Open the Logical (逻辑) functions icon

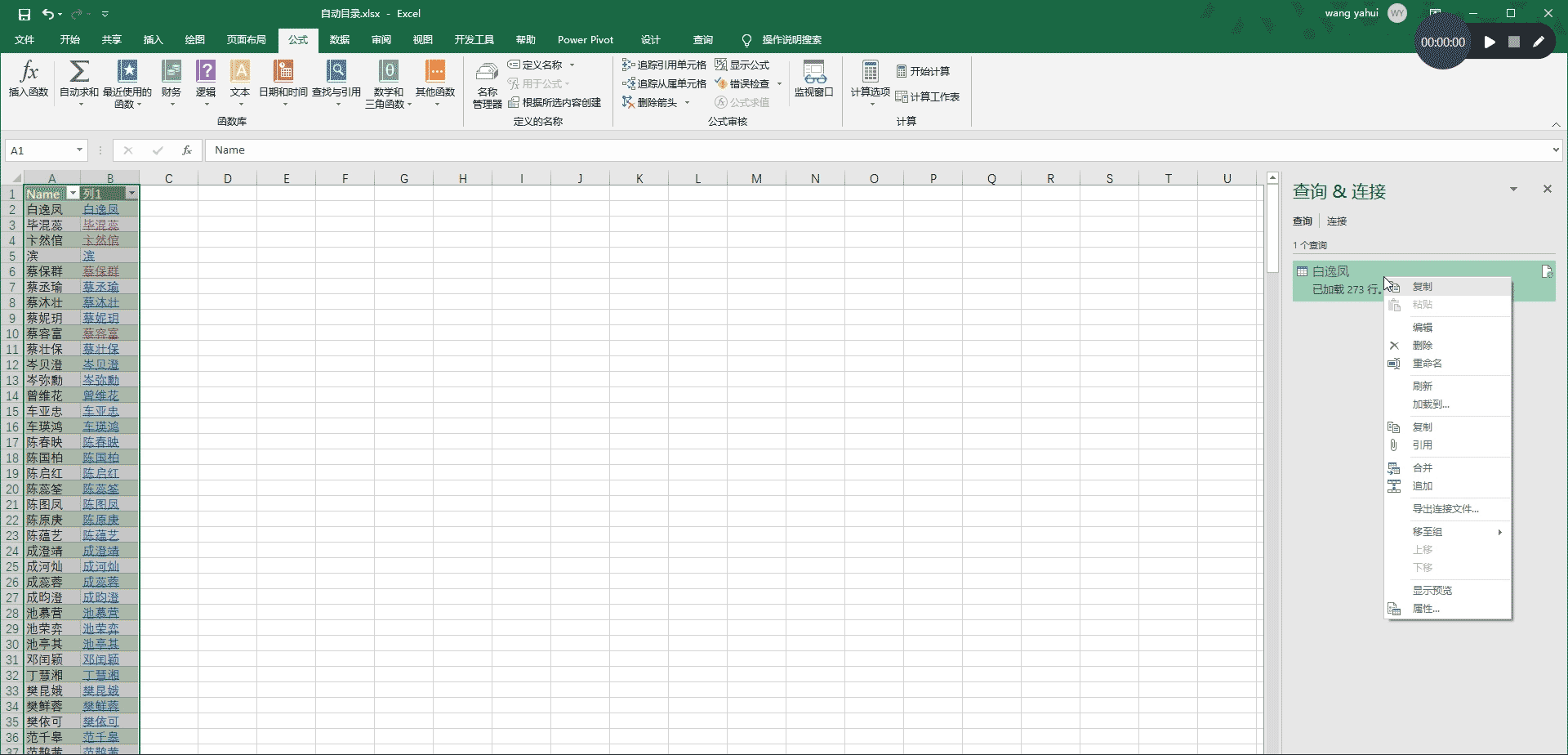[206, 82]
